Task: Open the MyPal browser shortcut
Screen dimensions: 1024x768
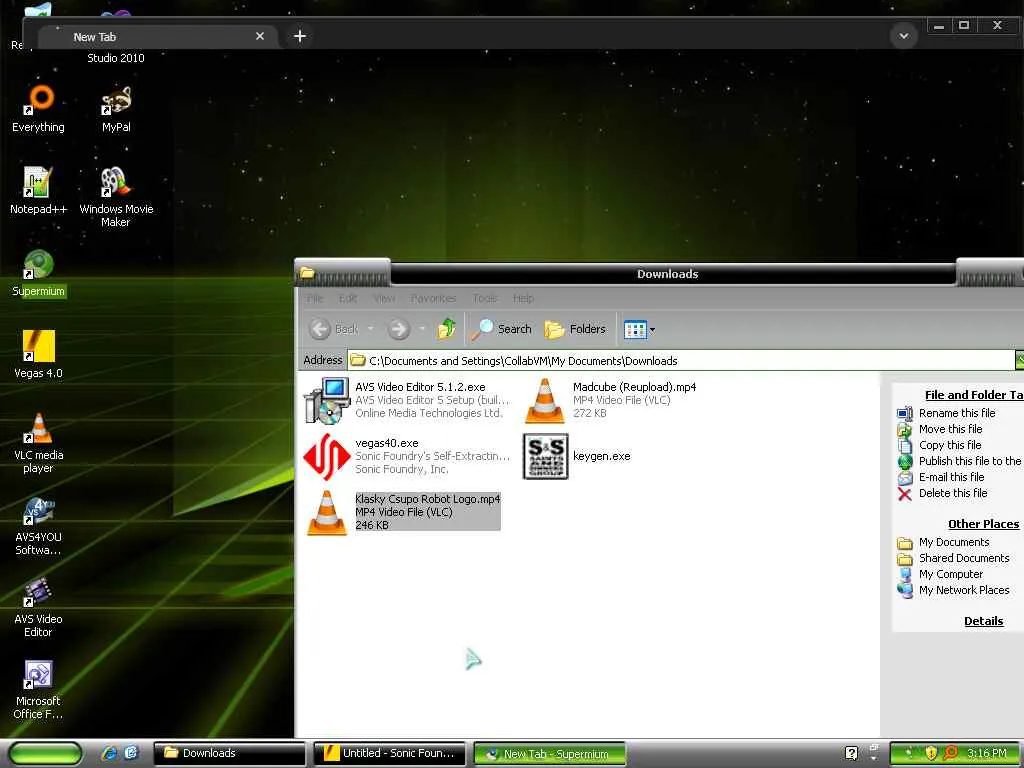Action: pyautogui.click(x=116, y=108)
